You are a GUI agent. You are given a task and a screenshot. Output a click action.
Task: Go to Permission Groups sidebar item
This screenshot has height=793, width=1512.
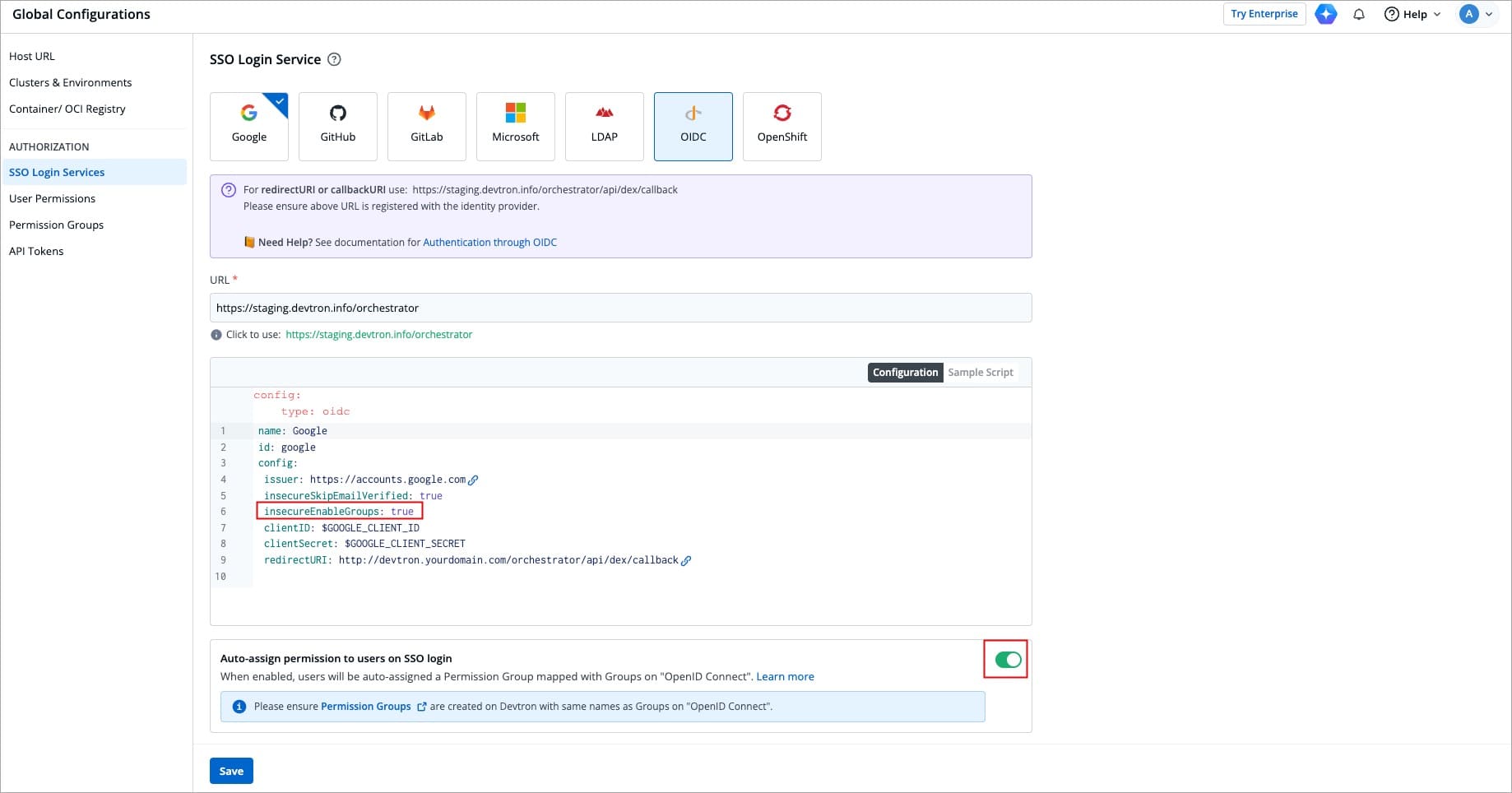56,225
